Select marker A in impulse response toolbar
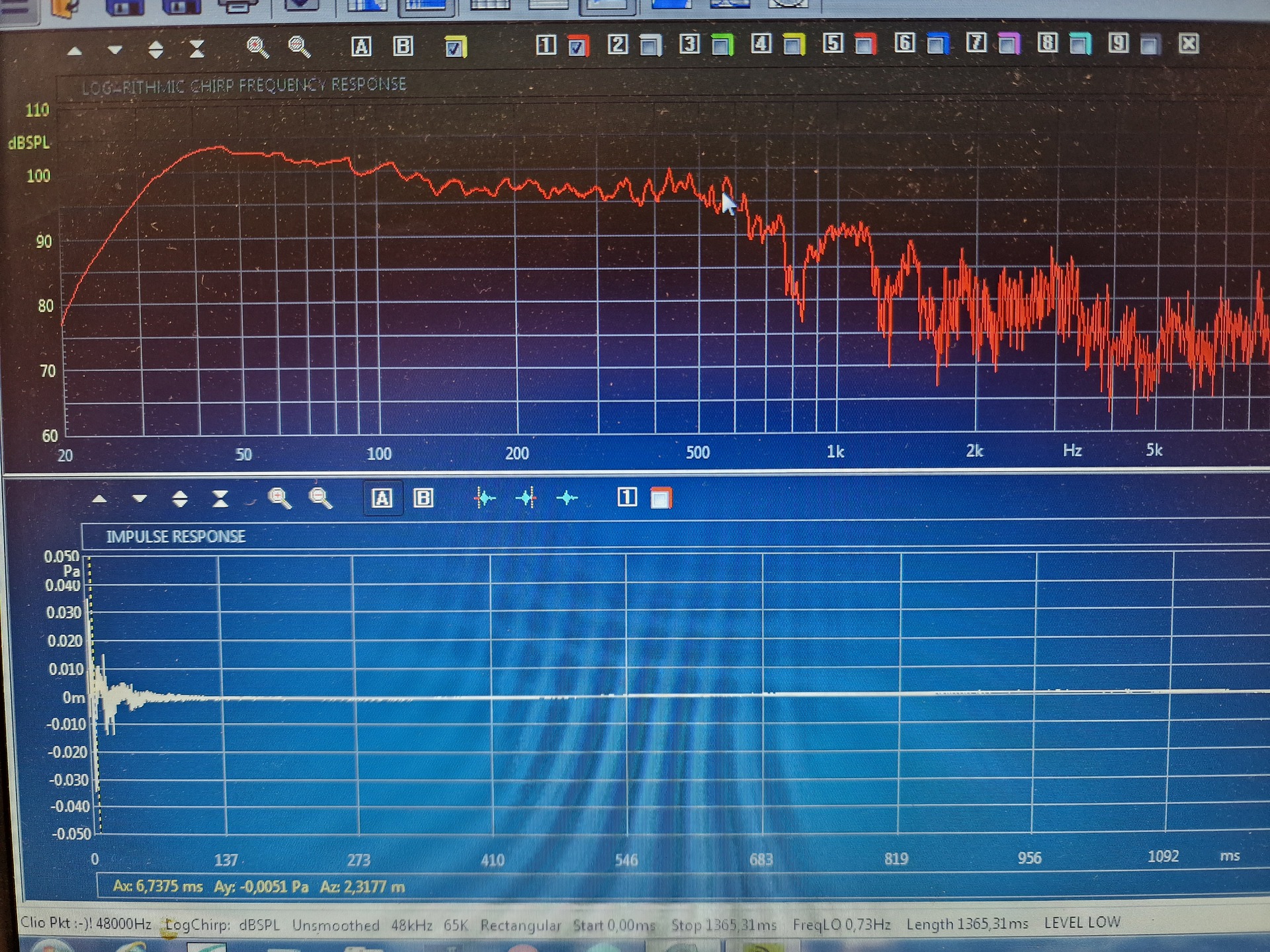 (x=382, y=498)
